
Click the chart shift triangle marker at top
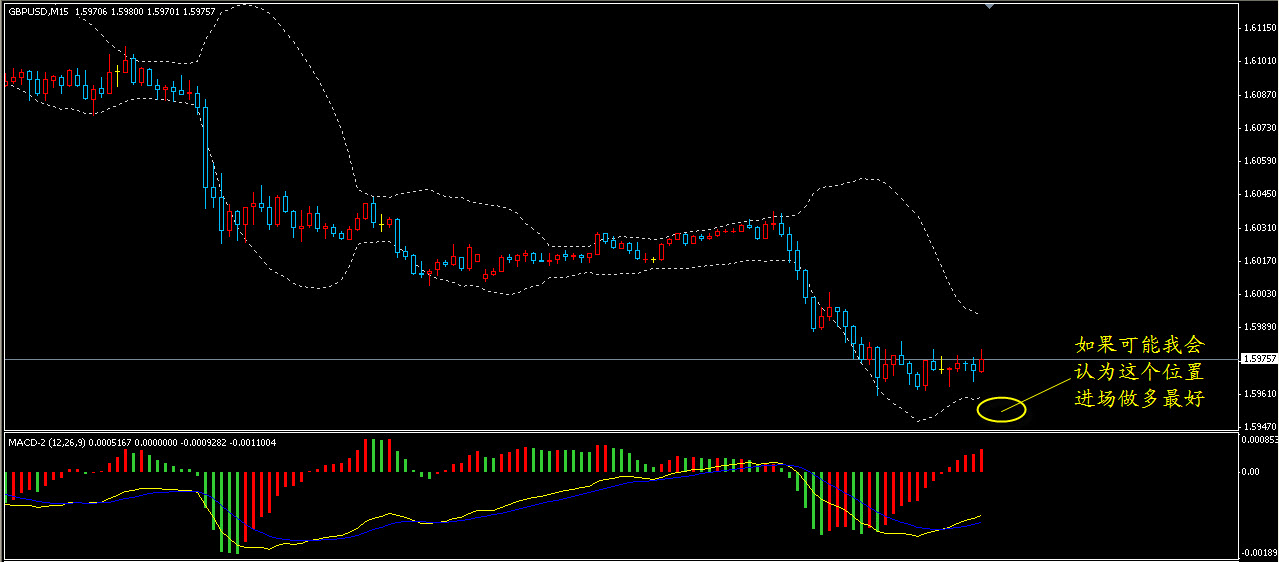tap(990, 6)
